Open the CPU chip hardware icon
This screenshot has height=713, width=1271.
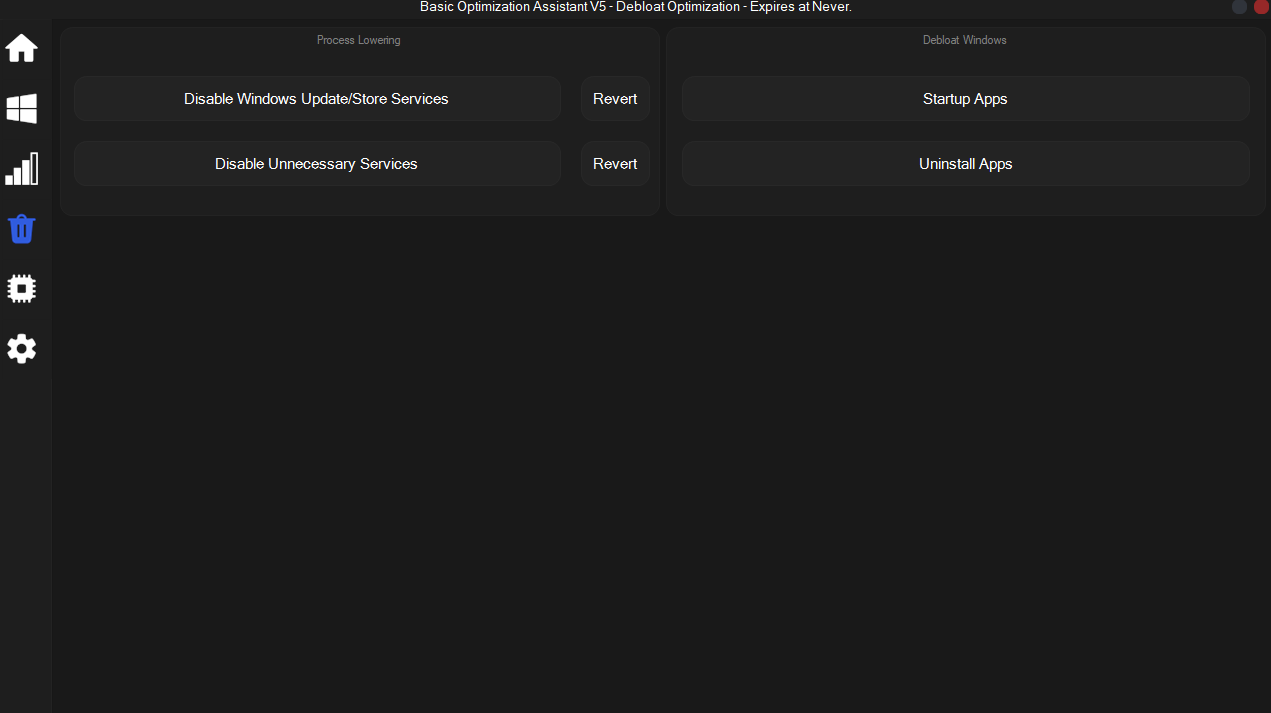[x=22, y=289]
